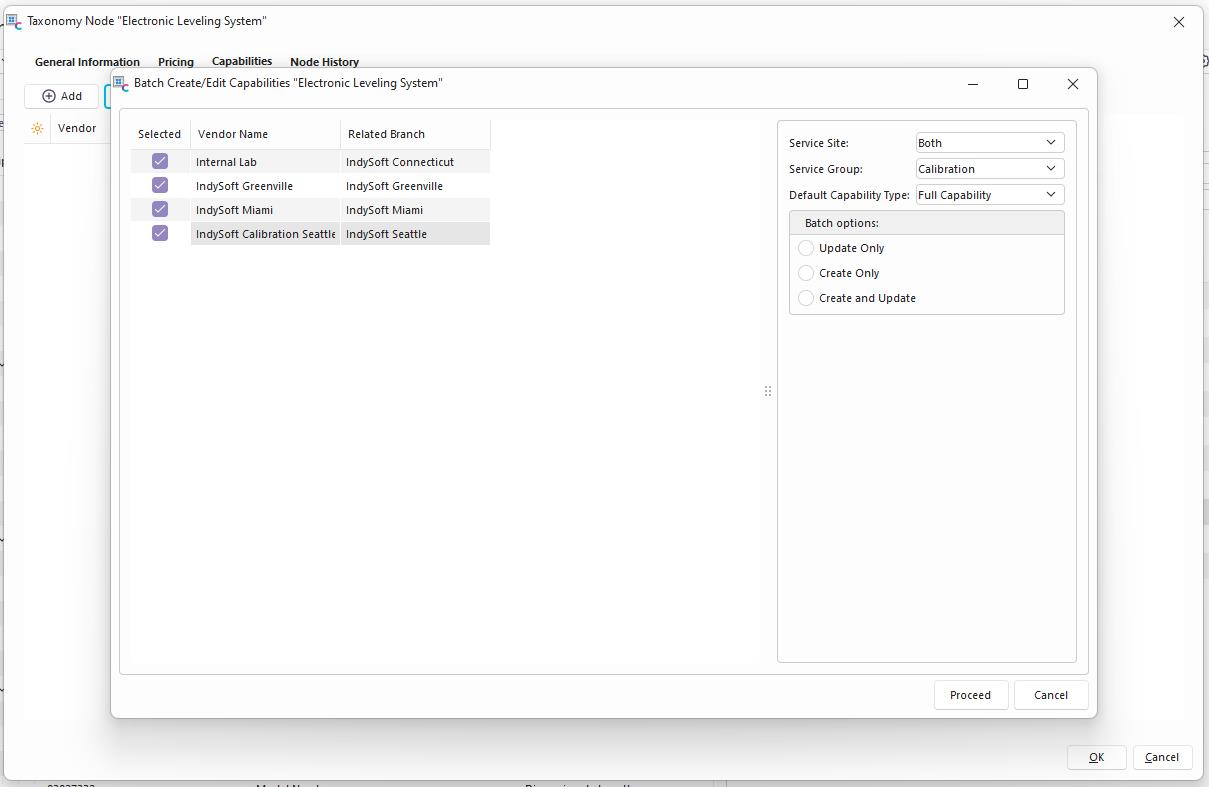The height and width of the screenshot is (787, 1209).
Task: Click the Add button plus icon
Action: pyautogui.click(x=49, y=96)
